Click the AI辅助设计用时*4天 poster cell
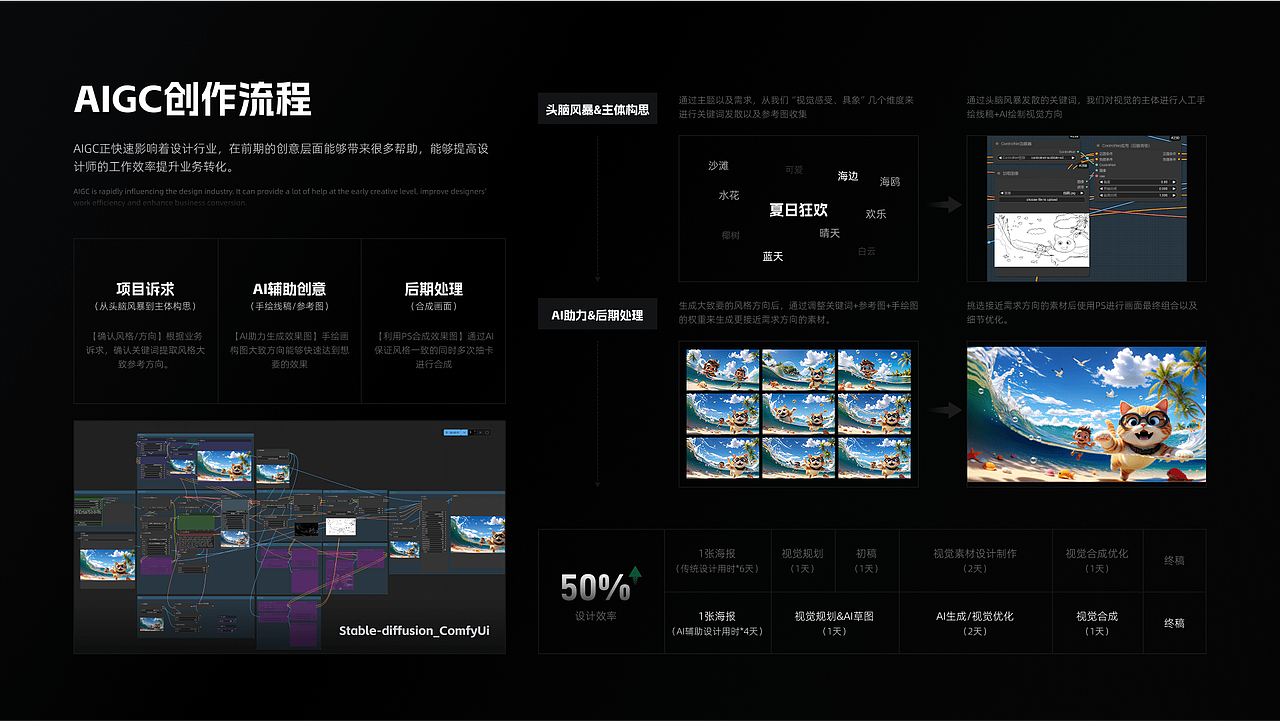This screenshot has width=1280, height=721. click(718, 624)
